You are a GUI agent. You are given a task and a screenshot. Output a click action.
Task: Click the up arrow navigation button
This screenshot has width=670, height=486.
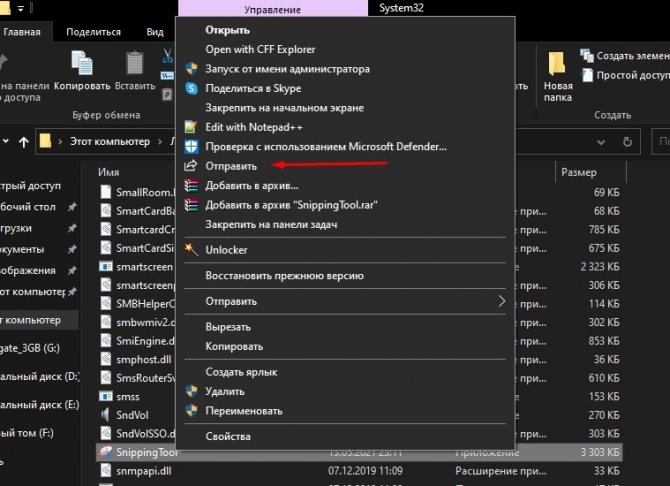coord(24,142)
